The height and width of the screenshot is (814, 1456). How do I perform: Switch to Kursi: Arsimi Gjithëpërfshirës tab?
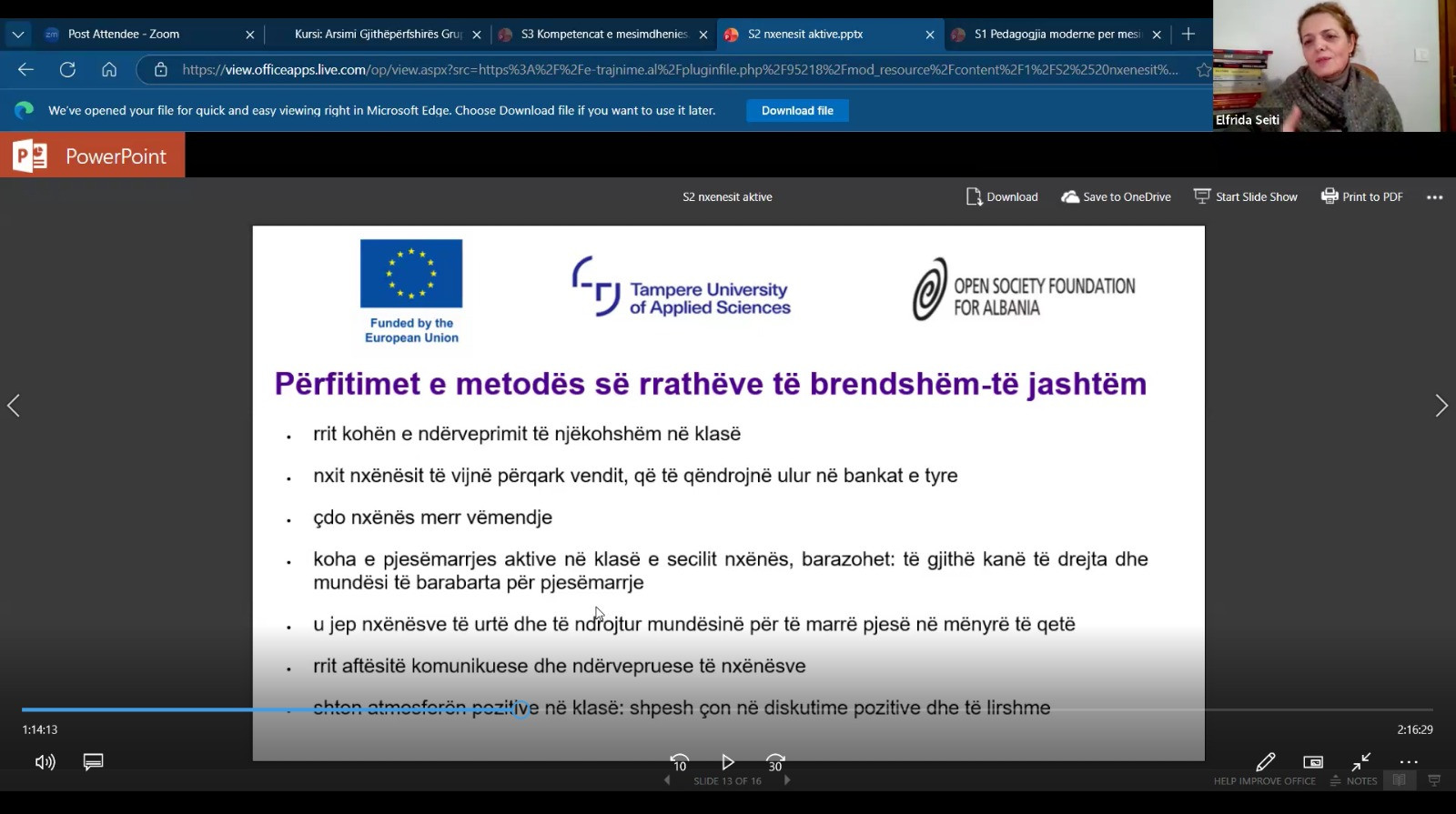coord(378,35)
